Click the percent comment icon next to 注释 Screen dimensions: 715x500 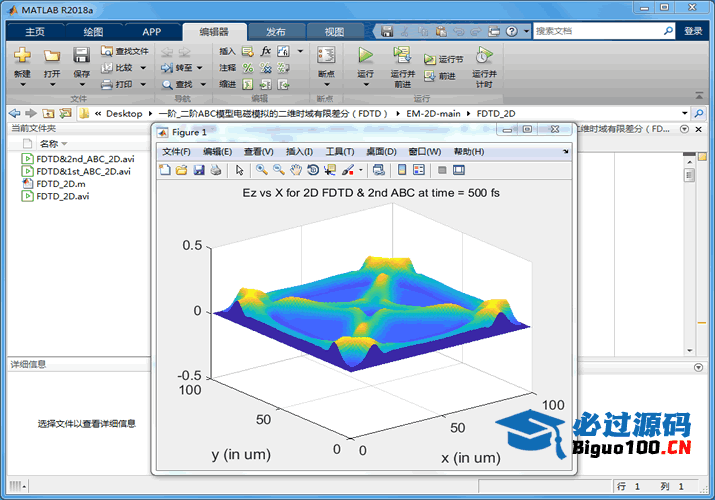(x=248, y=68)
